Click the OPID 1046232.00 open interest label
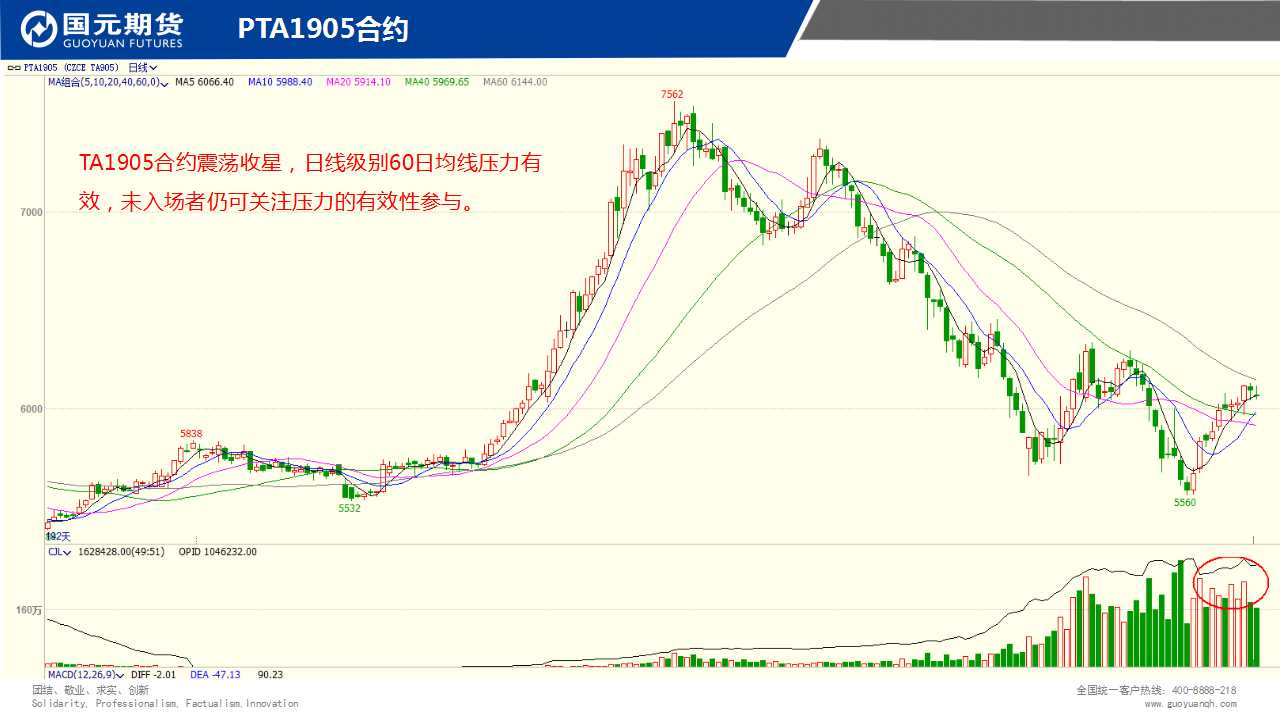The height and width of the screenshot is (720, 1280). coord(217,552)
